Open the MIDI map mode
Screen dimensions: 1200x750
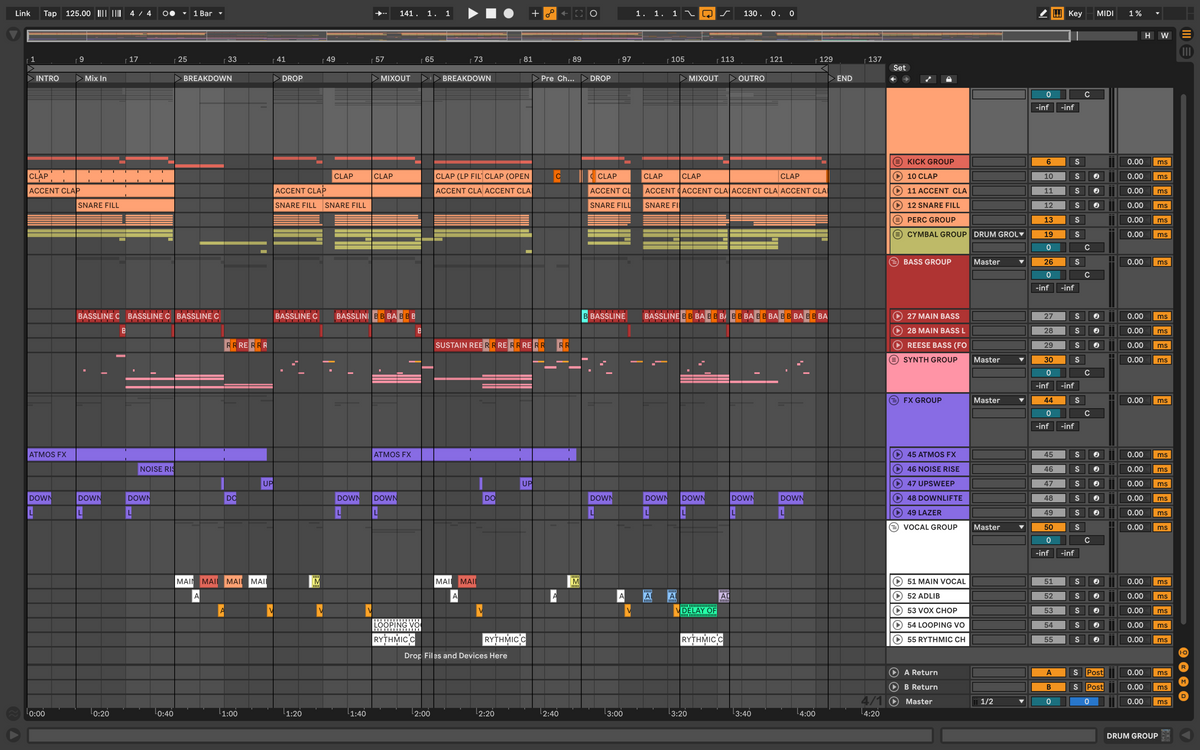coord(1104,14)
